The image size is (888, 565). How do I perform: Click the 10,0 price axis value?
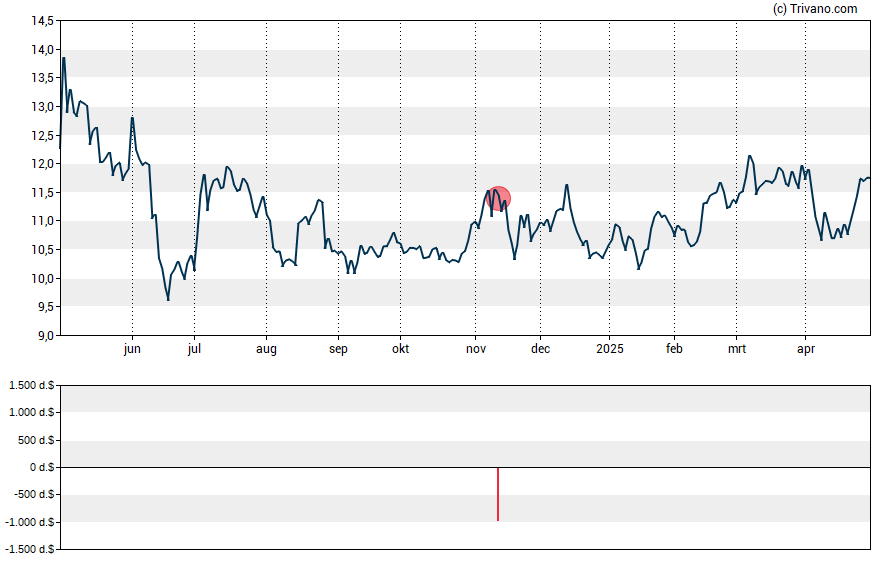[42, 279]
